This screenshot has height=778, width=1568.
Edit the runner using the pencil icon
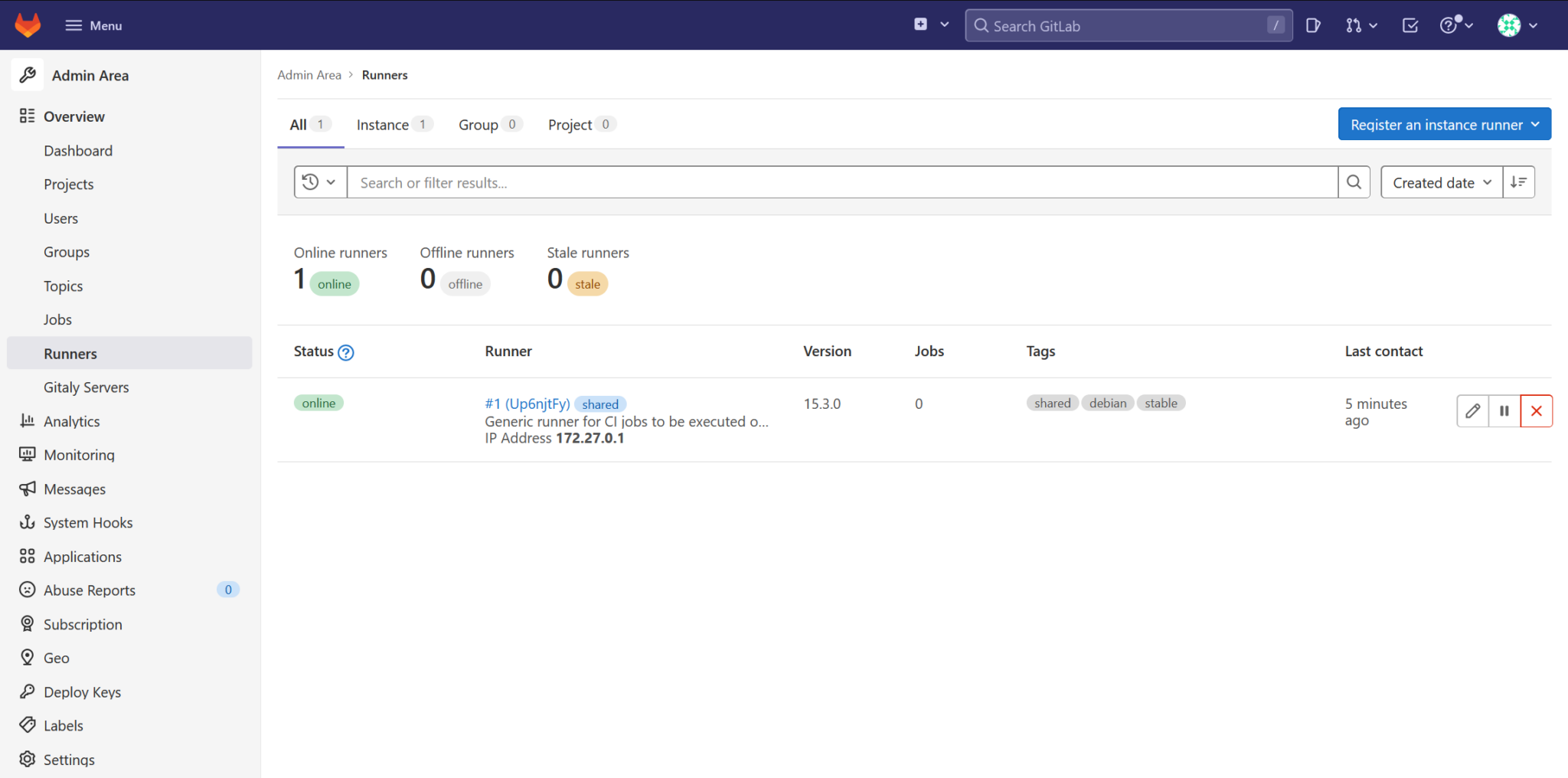coord(1472,410)
